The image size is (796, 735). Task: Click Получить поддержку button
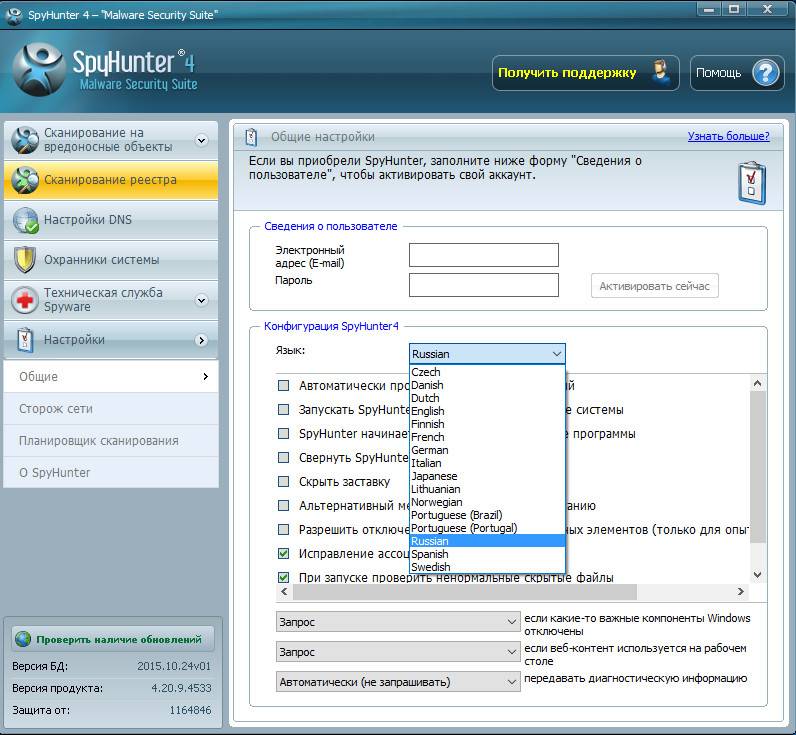coord(585,73)
